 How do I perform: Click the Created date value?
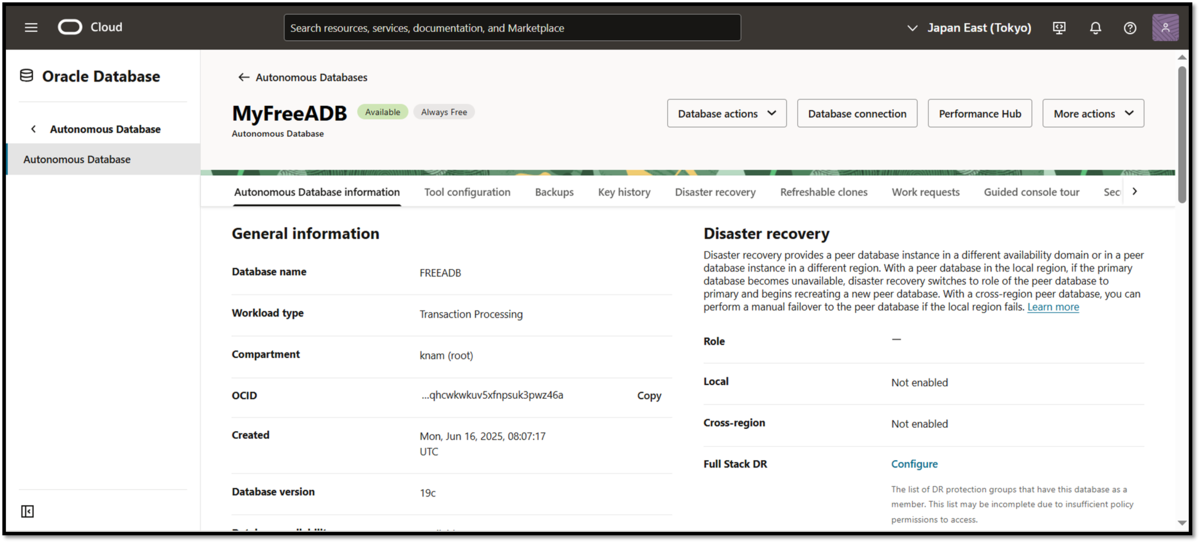pos(482,444)
